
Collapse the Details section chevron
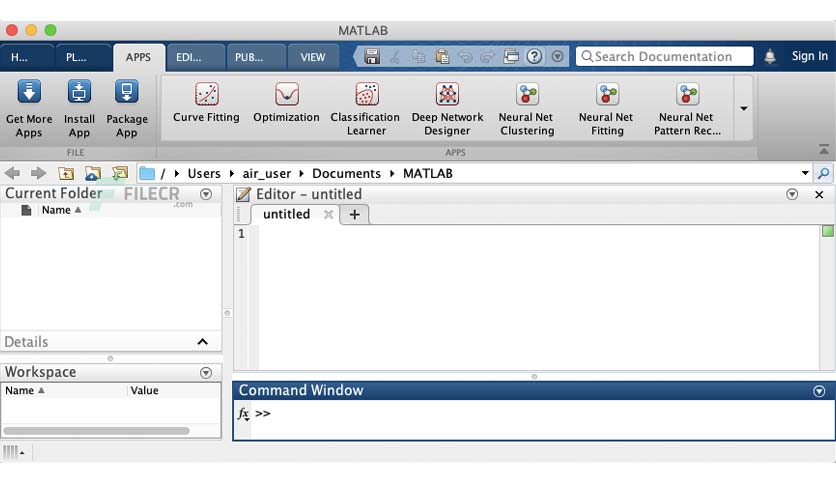(x=203, y=342)
